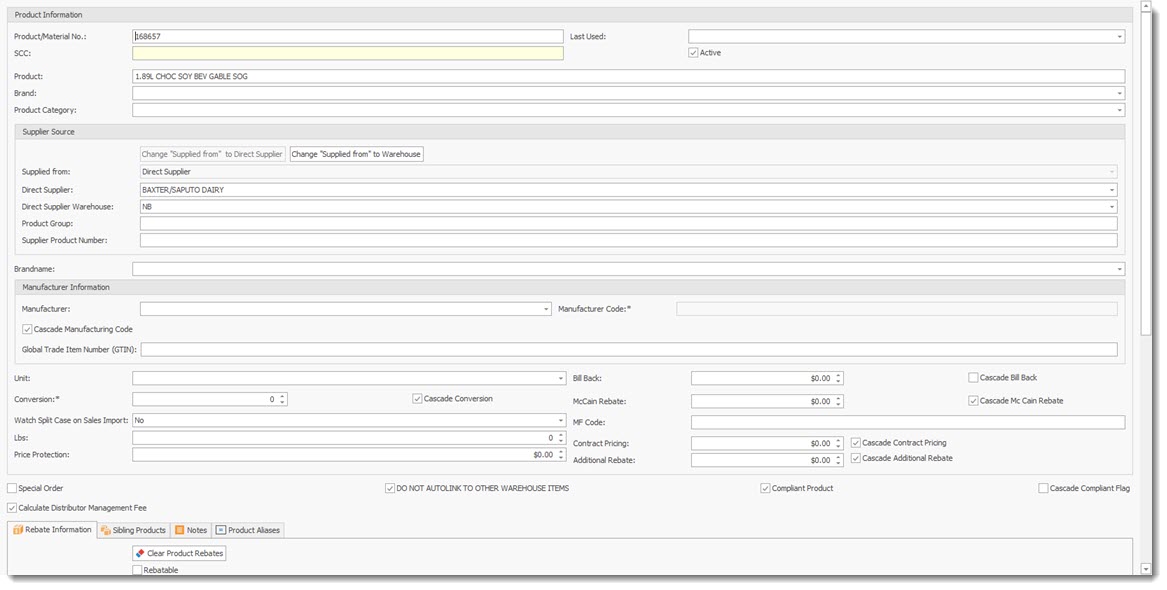Image resolution: width=1167 pixels, height=590 pixels.
Task: Switch to the Sibling Products tab
Action: [133, 530]
